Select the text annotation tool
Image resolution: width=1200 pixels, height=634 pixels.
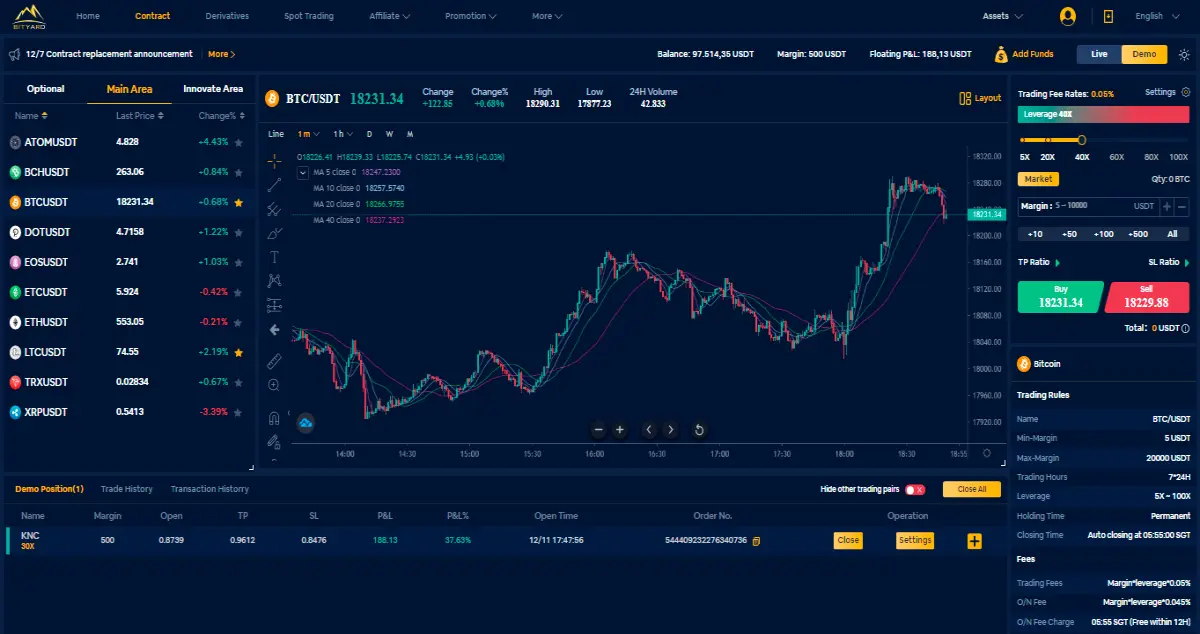274,257
